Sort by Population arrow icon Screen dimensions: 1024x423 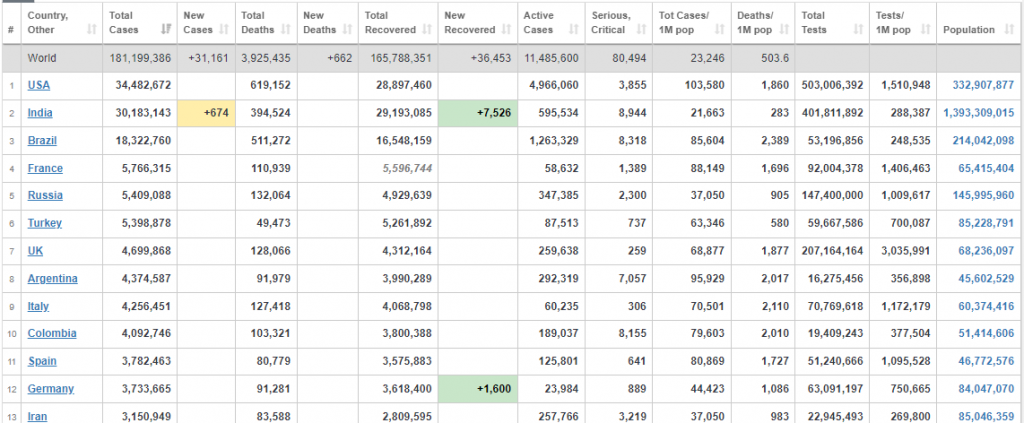[1008, 29]
